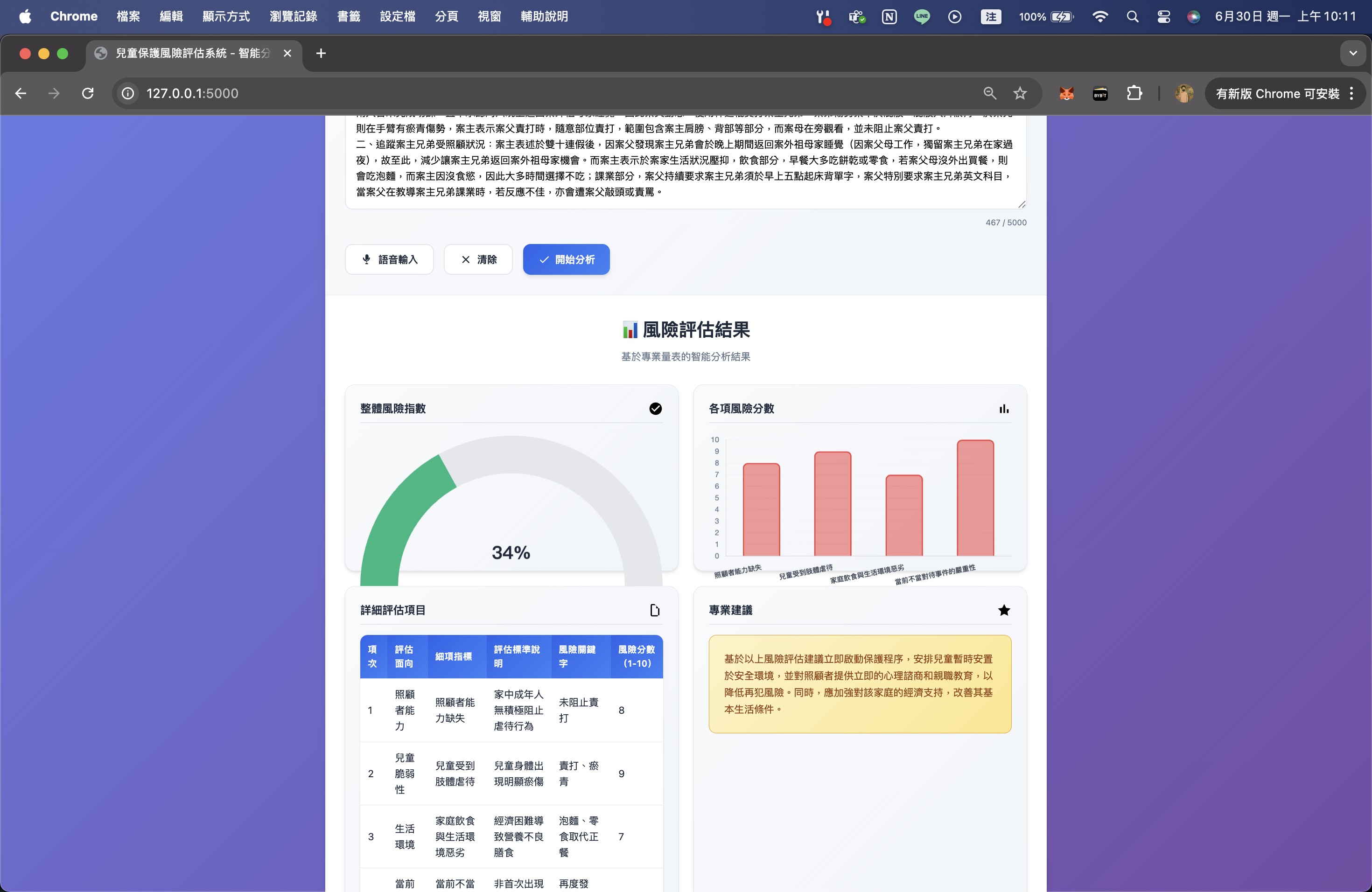
Task: Click the MetaMask fox extension icon
Action: tap(1066, 93)
